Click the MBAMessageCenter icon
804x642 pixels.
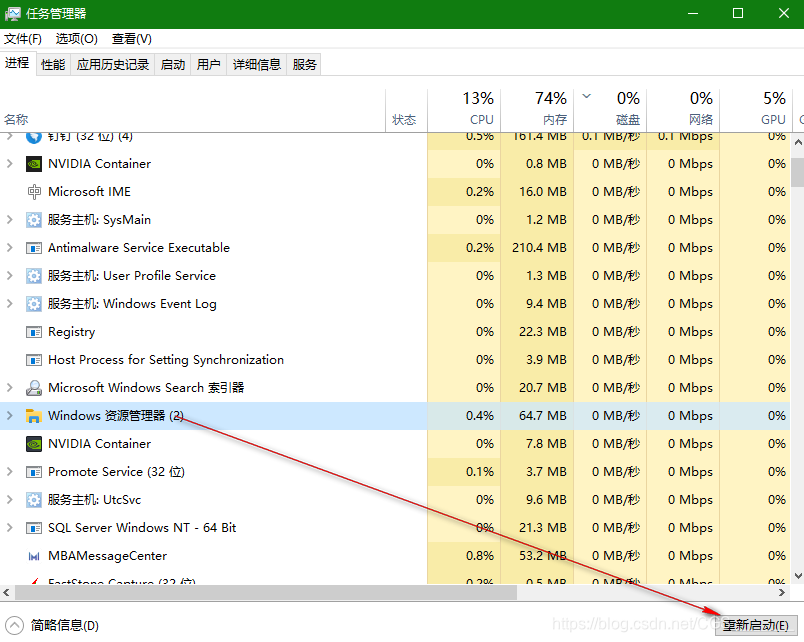click(34, 556)
